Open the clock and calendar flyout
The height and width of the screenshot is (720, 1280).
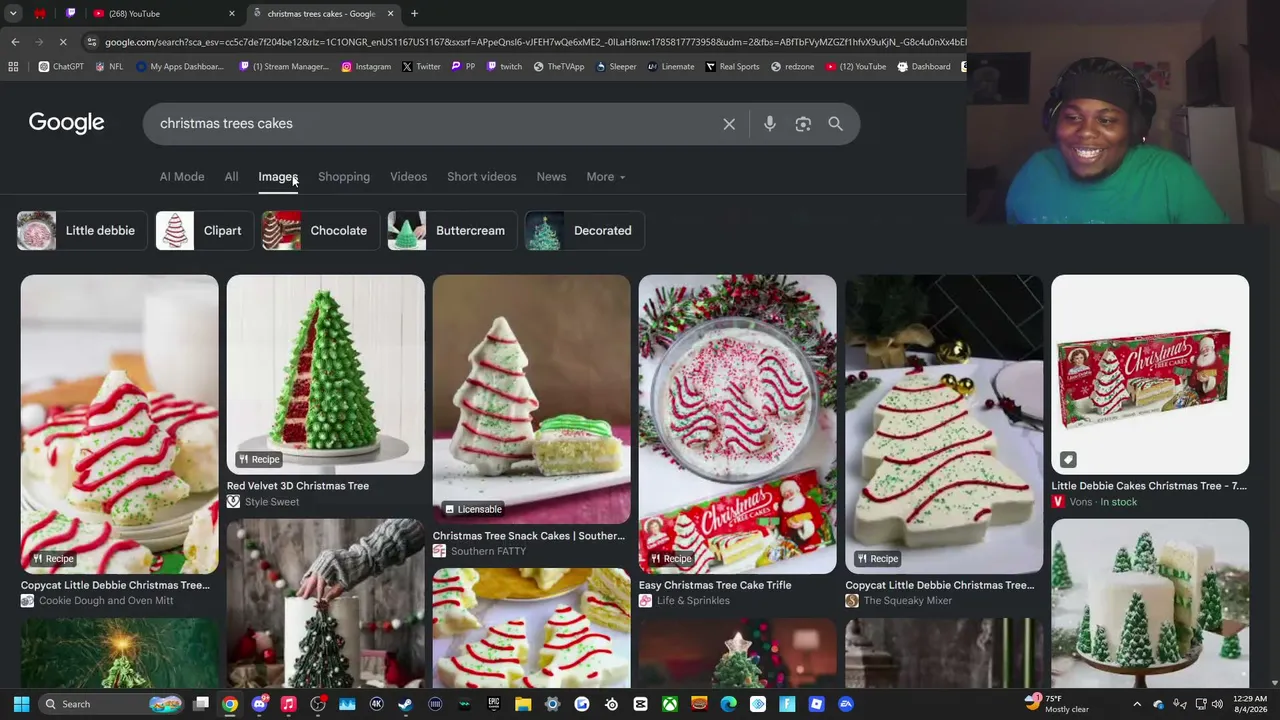[1250, 704]
